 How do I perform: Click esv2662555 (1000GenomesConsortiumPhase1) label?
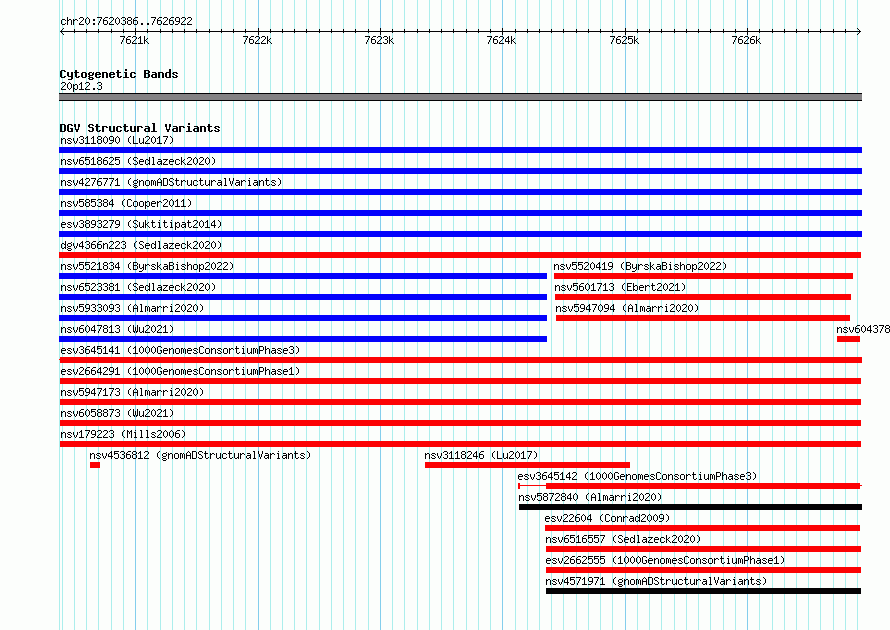[x=665, y=560]
